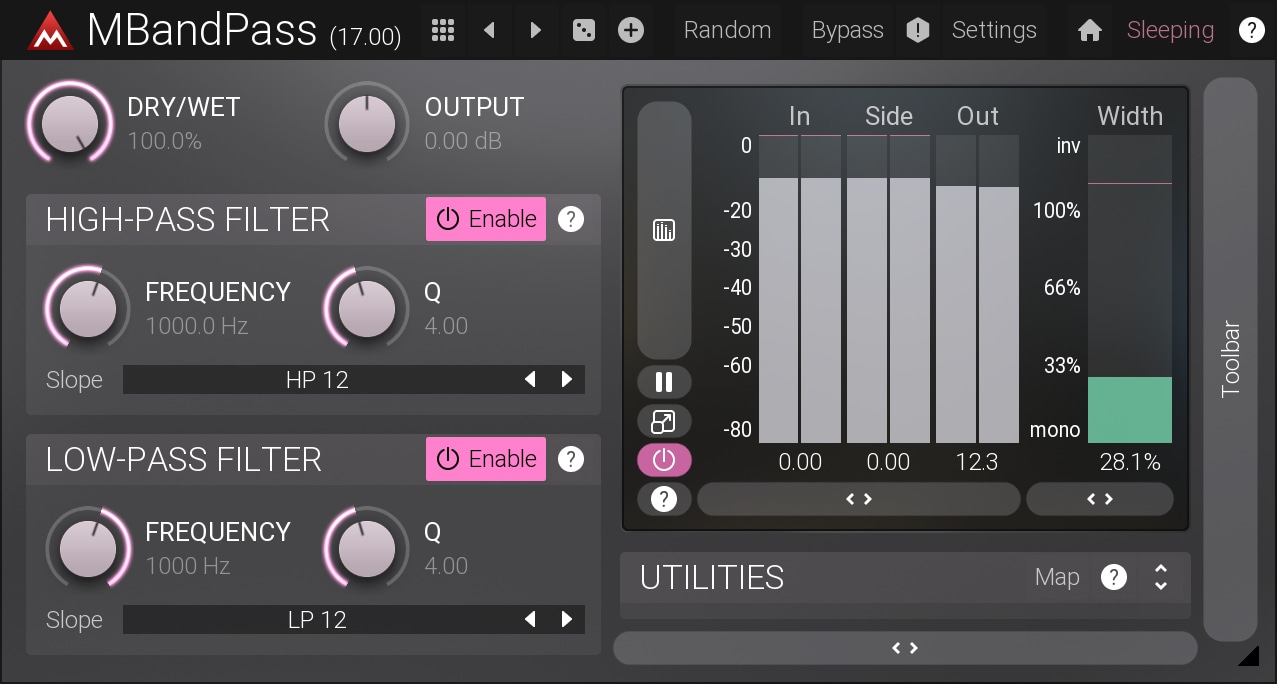Disable the Low-Pass Filter Enable button
This screenshot has height=684, width=1277.
(x=486, y=459)
